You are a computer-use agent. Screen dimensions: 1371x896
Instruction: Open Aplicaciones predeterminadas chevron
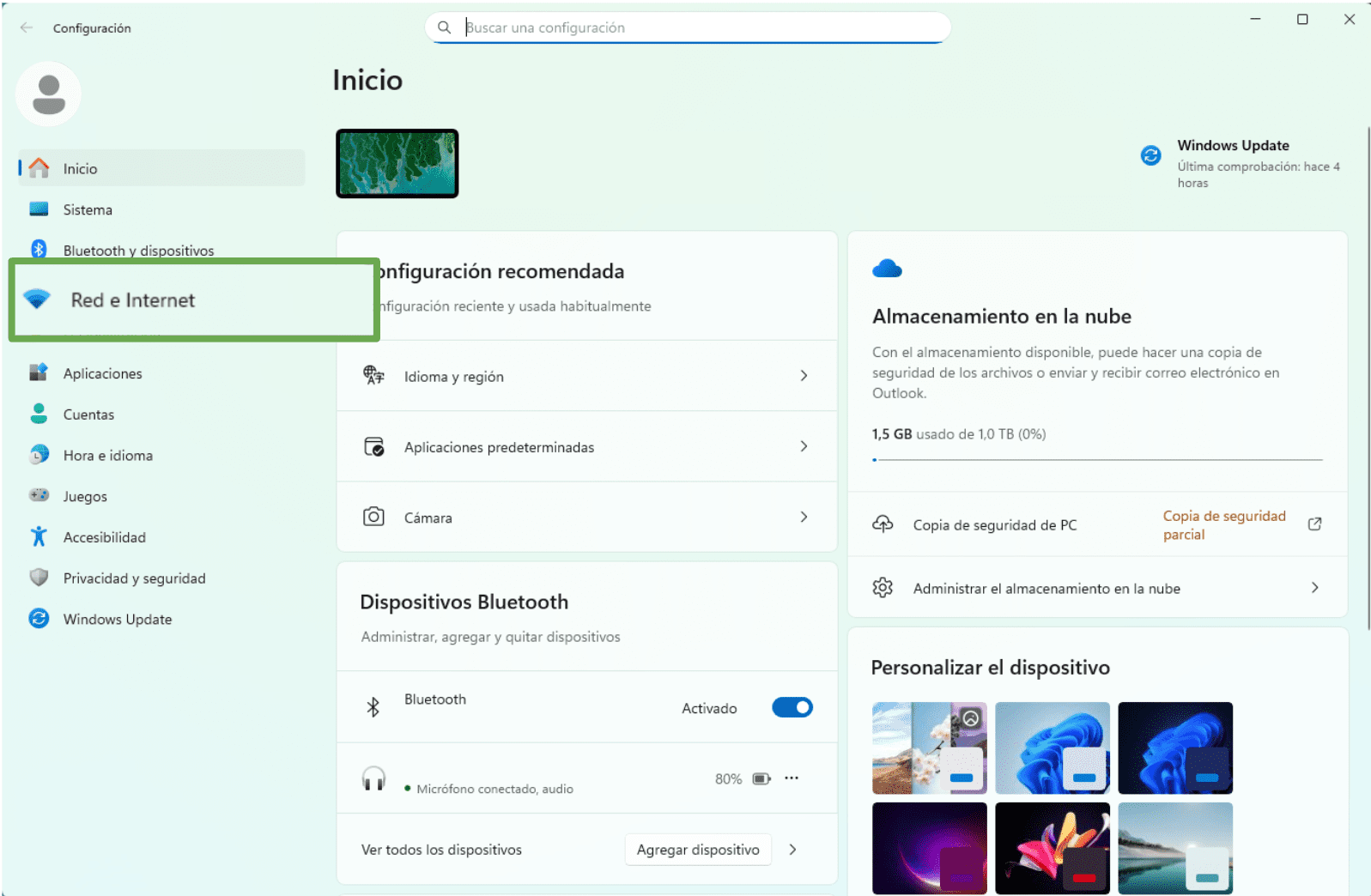pos(804,446)
